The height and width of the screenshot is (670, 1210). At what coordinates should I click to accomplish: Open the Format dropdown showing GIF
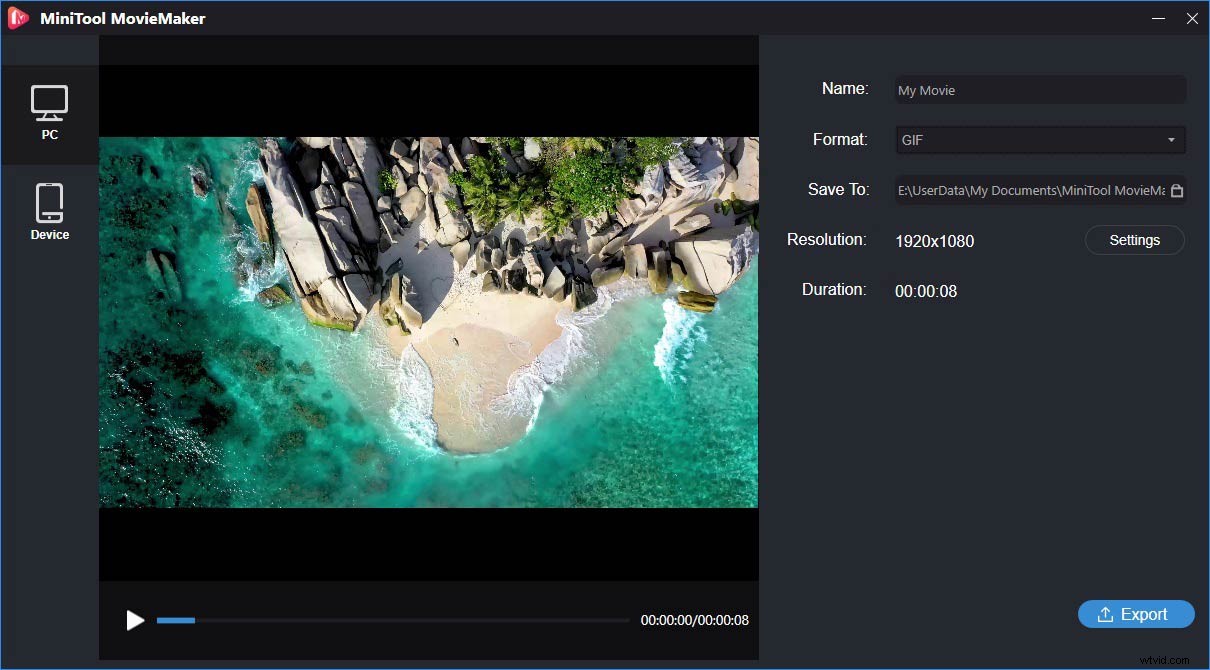click(1040, 140)
